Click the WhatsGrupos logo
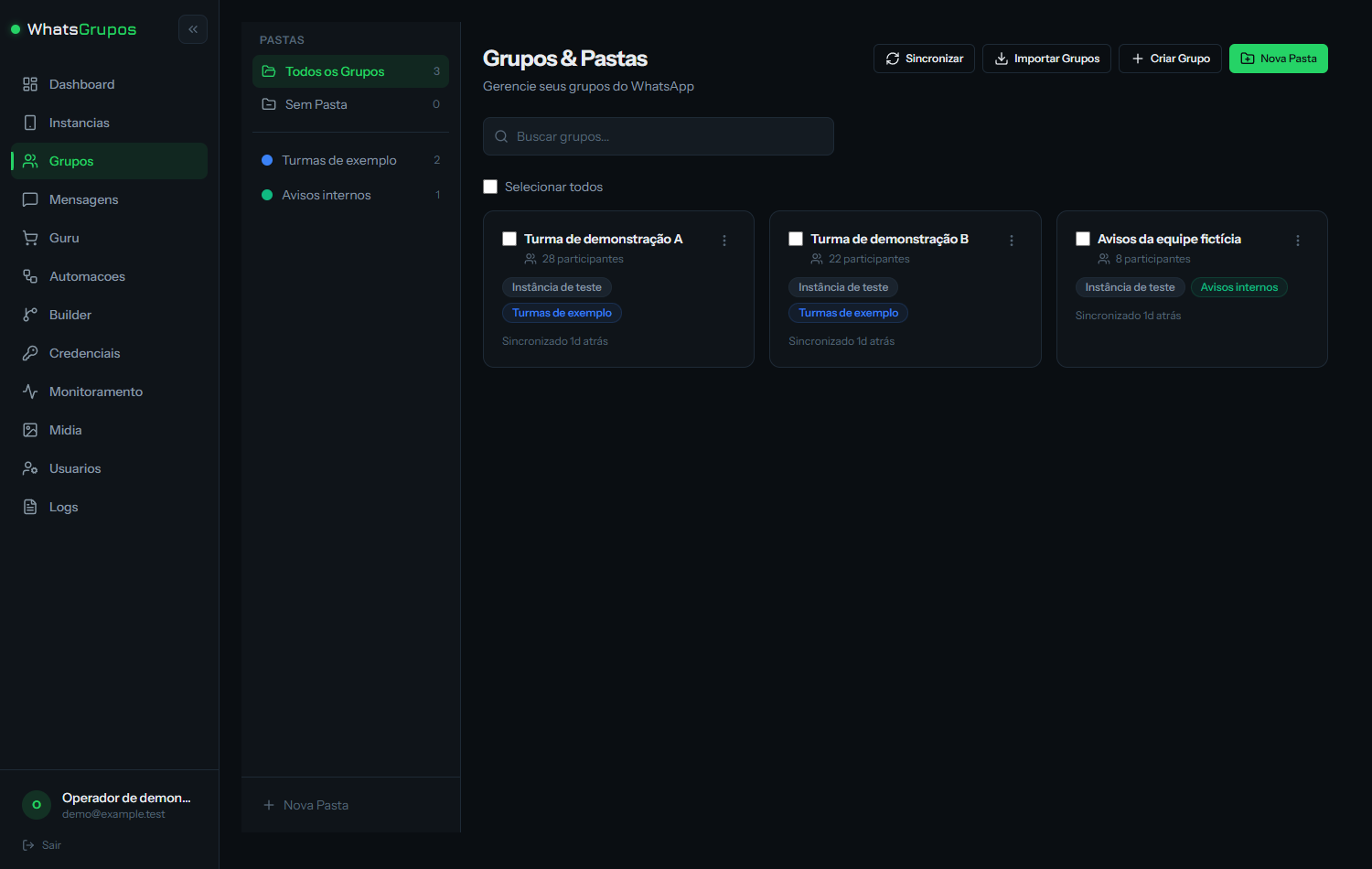Screen dimensions: 1372x869 click(x=73, y=29)
